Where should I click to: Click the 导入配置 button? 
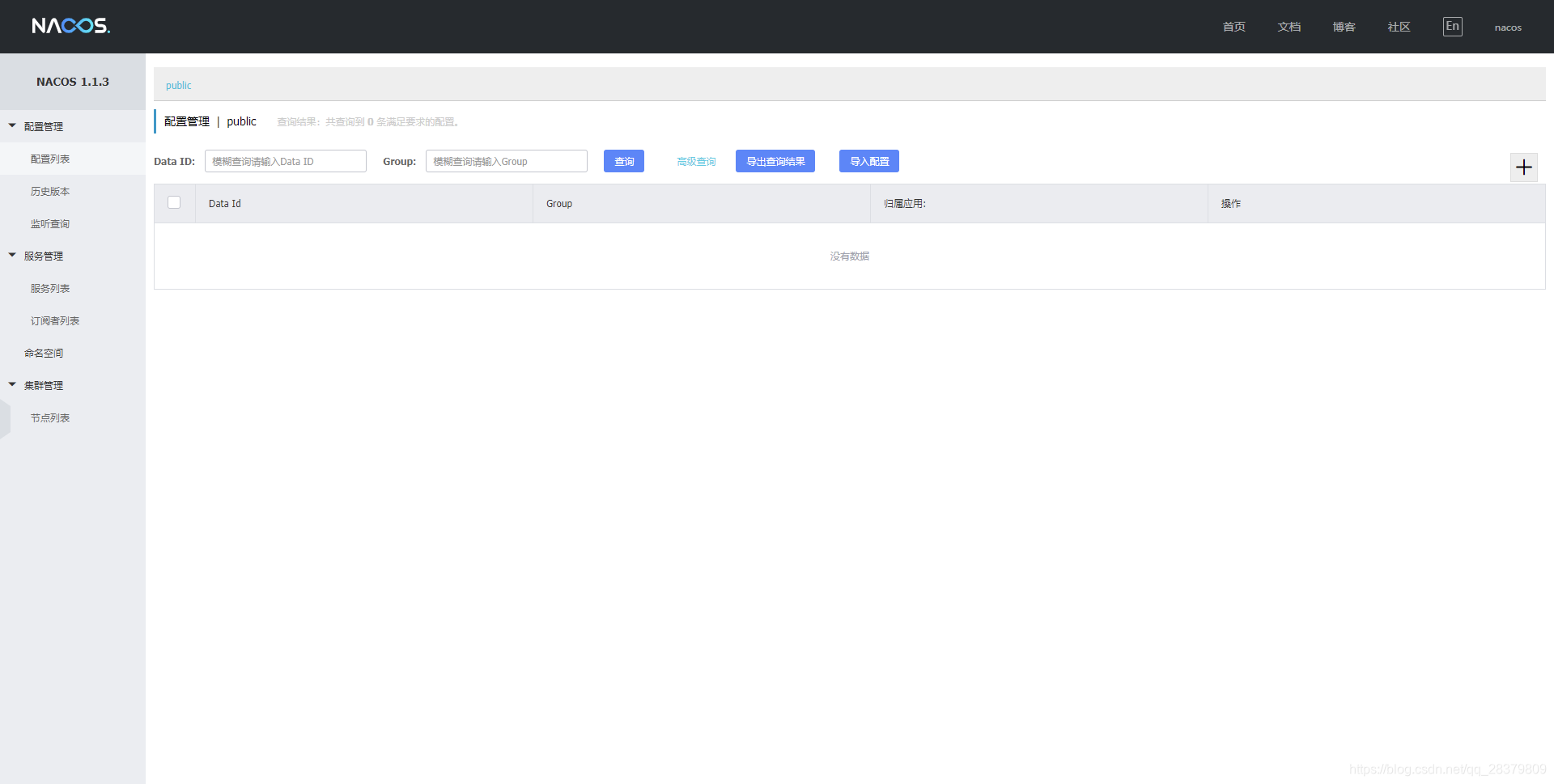[869, 161]
